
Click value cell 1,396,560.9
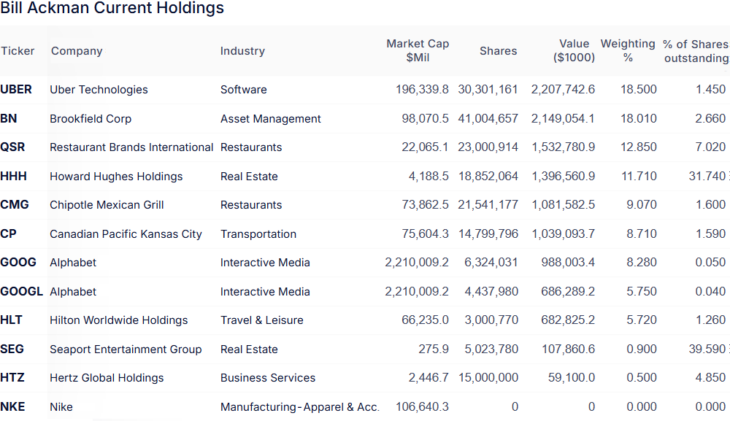pyautogui.click(x=563, y=177)
